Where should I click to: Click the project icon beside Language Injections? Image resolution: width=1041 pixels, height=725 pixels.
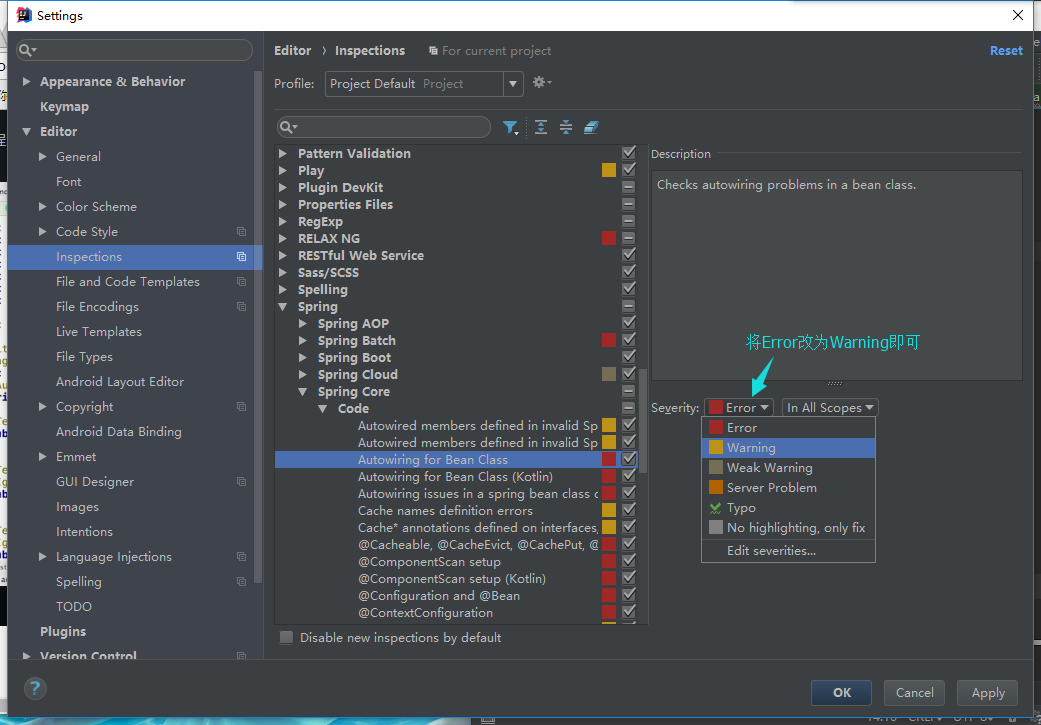[x=242, y=556]
